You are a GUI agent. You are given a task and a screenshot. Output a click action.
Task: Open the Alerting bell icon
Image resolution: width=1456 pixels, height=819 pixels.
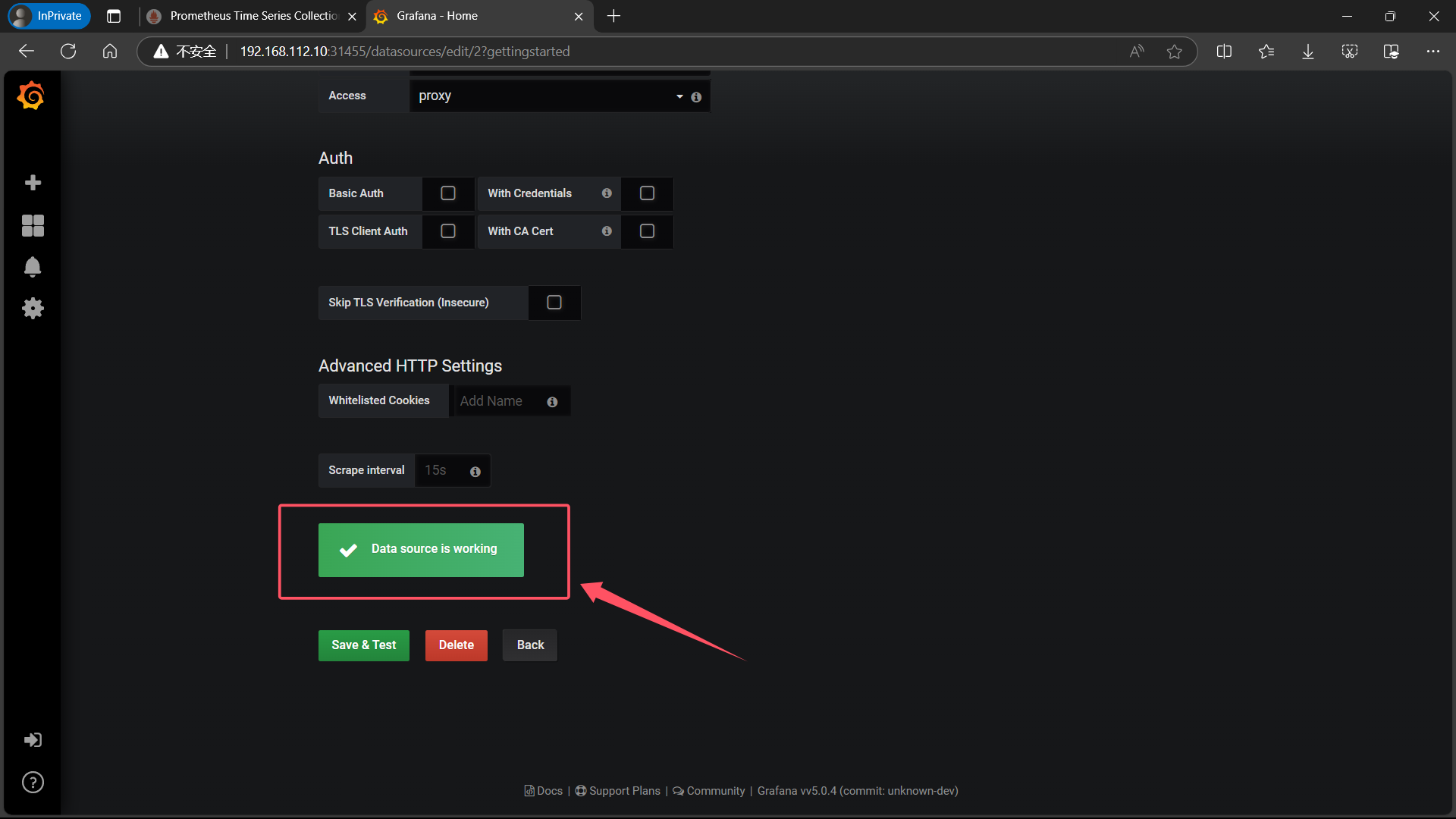click(x=33, y=267)
